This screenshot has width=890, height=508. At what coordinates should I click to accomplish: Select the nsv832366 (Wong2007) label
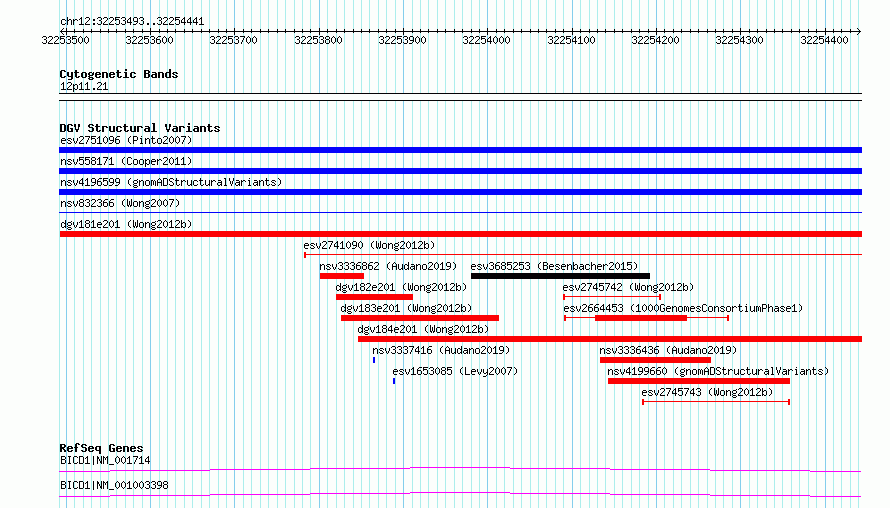[120, 203]
